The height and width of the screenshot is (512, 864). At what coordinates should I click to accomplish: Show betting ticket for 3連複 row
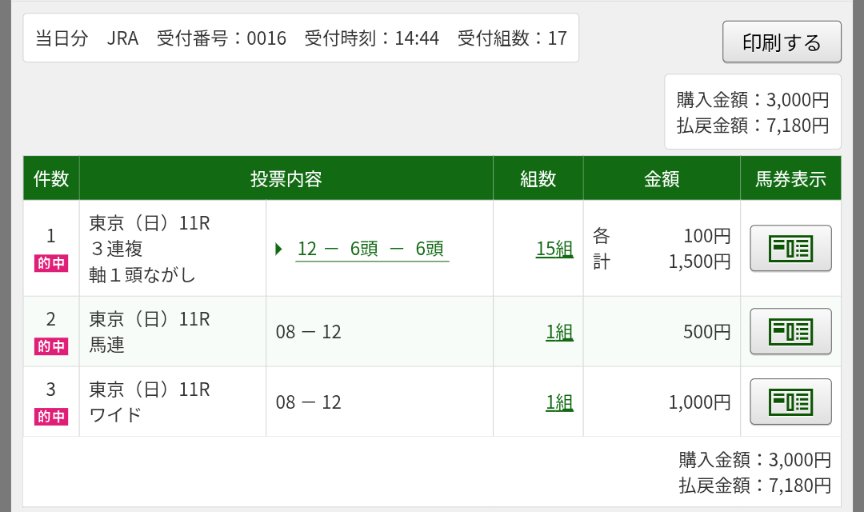click(x=790, y=248)
